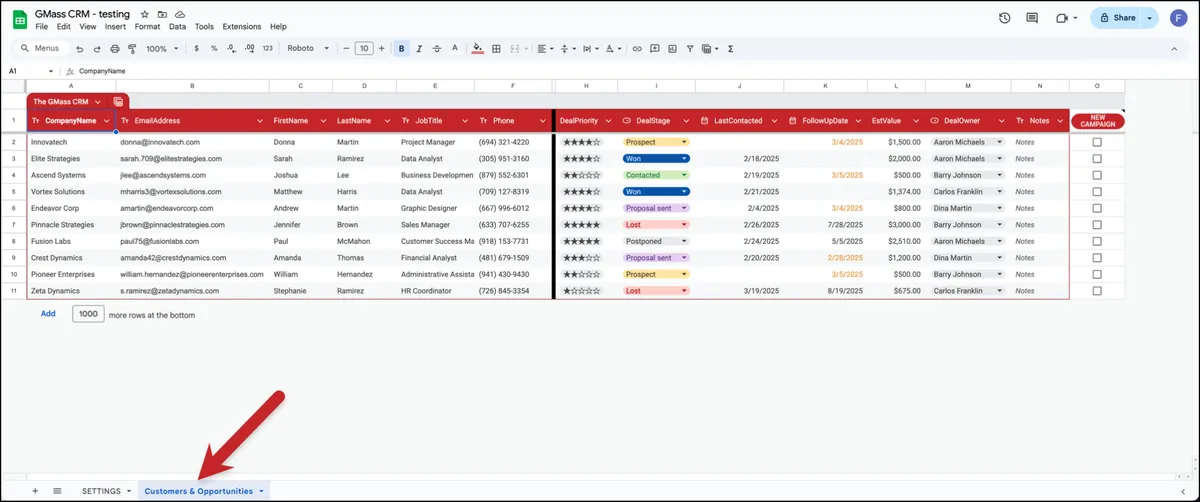Move document with folder icon

point(162,14)
